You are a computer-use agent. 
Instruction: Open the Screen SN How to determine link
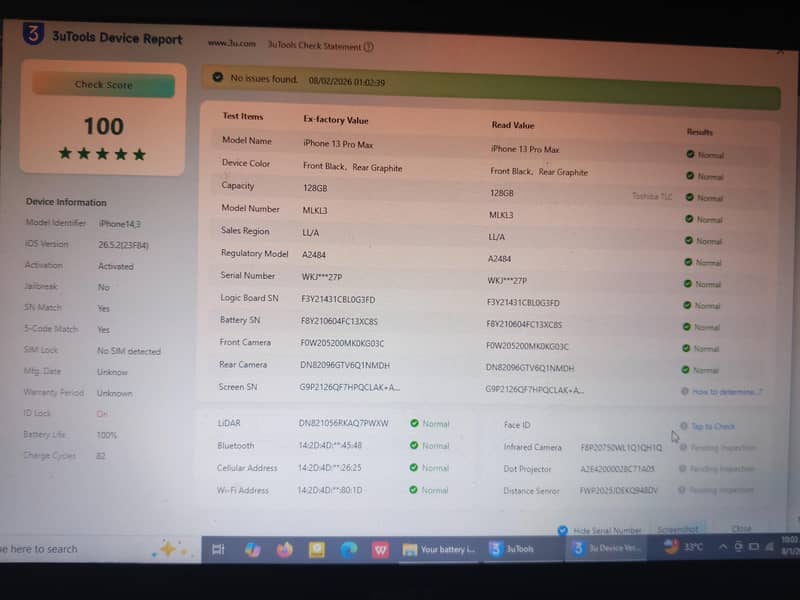727,392
